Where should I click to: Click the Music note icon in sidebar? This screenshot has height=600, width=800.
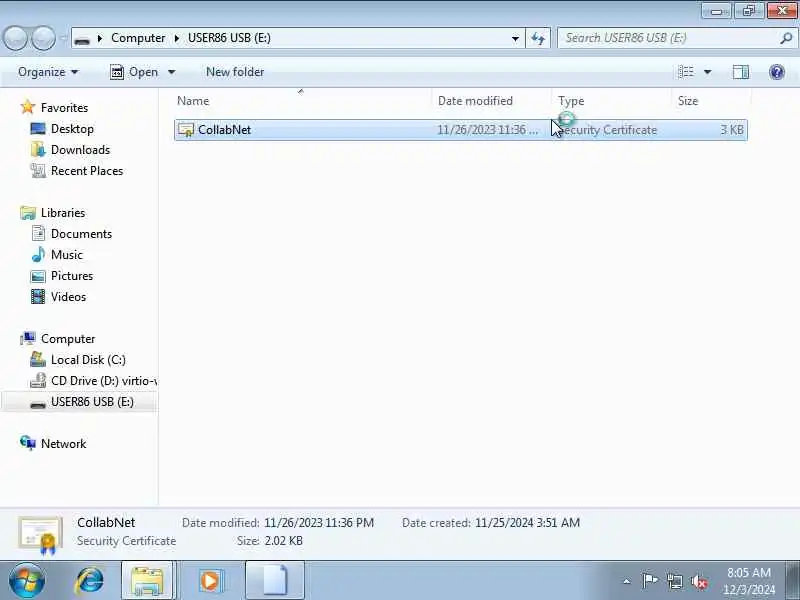(38, 255)
